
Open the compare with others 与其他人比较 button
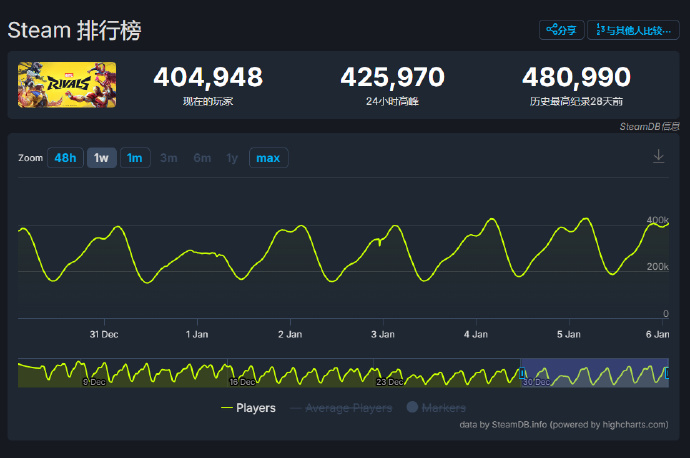633,30
